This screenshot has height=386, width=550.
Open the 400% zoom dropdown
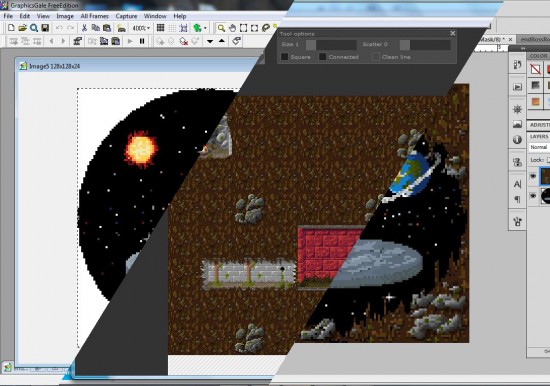coord(141,28)
